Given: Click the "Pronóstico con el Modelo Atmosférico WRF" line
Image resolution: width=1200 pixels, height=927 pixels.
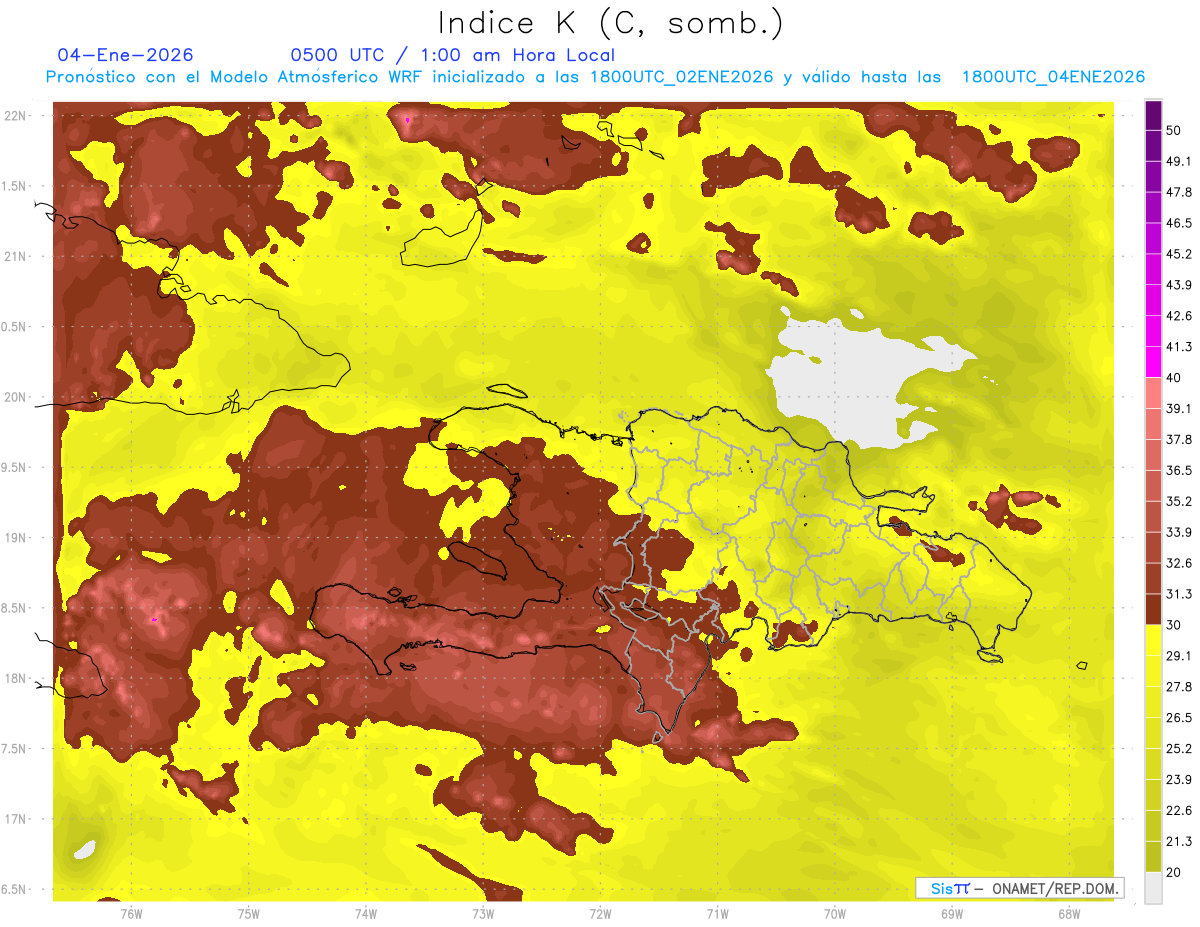Looking at the screenshot, I should 595,77.
